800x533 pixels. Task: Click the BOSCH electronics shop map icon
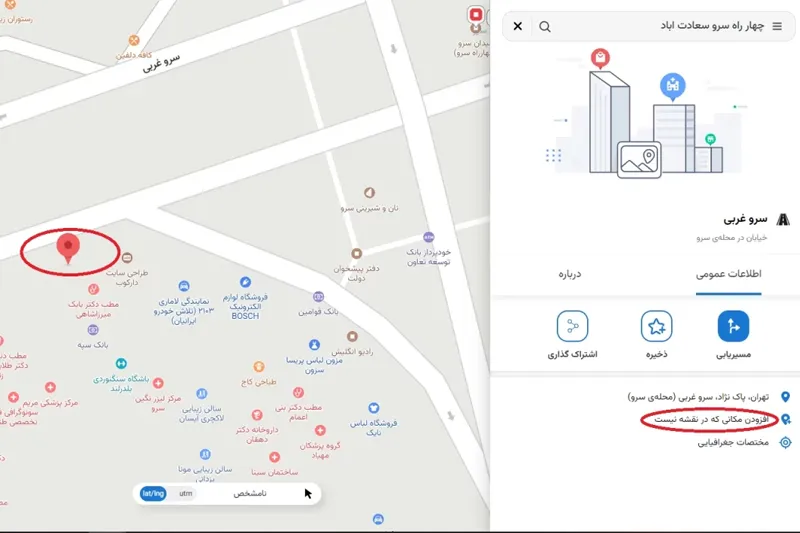coord(245,284)
